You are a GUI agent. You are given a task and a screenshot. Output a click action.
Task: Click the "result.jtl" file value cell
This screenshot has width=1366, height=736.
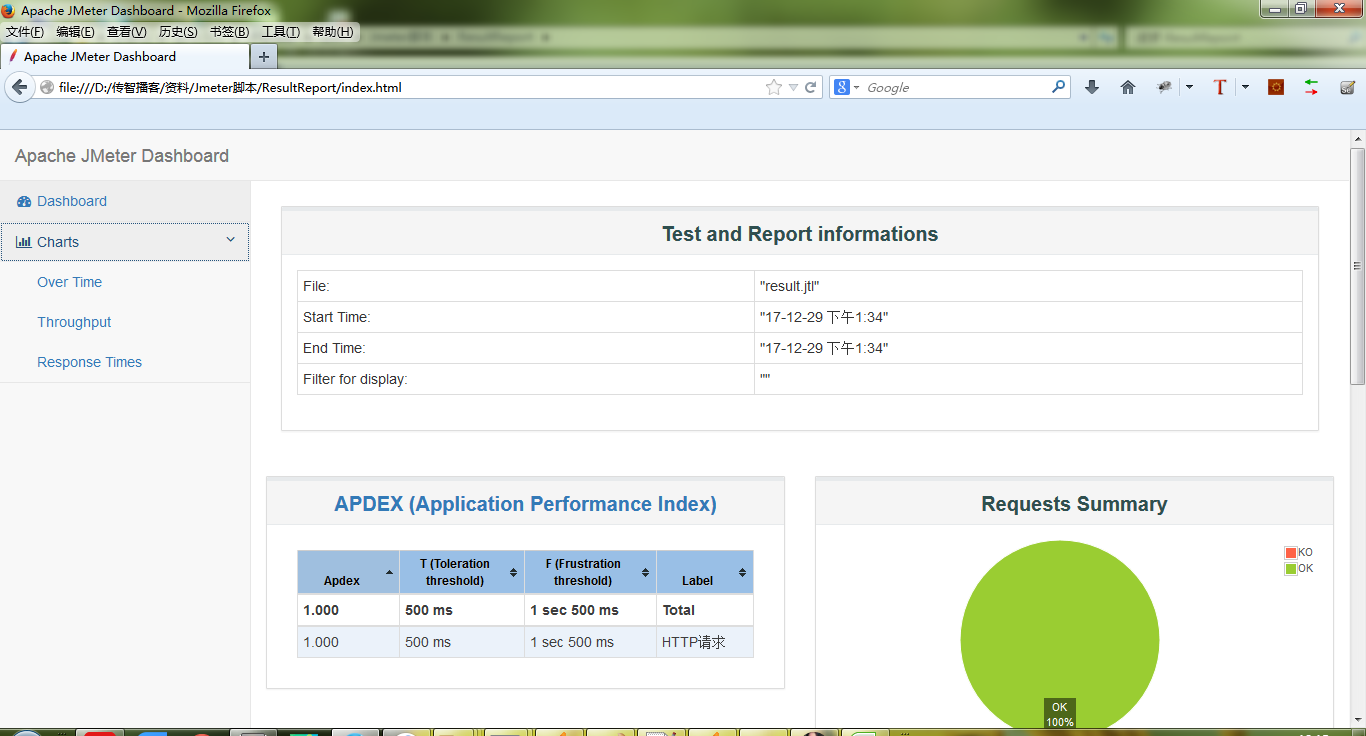tap(1028, 286)
